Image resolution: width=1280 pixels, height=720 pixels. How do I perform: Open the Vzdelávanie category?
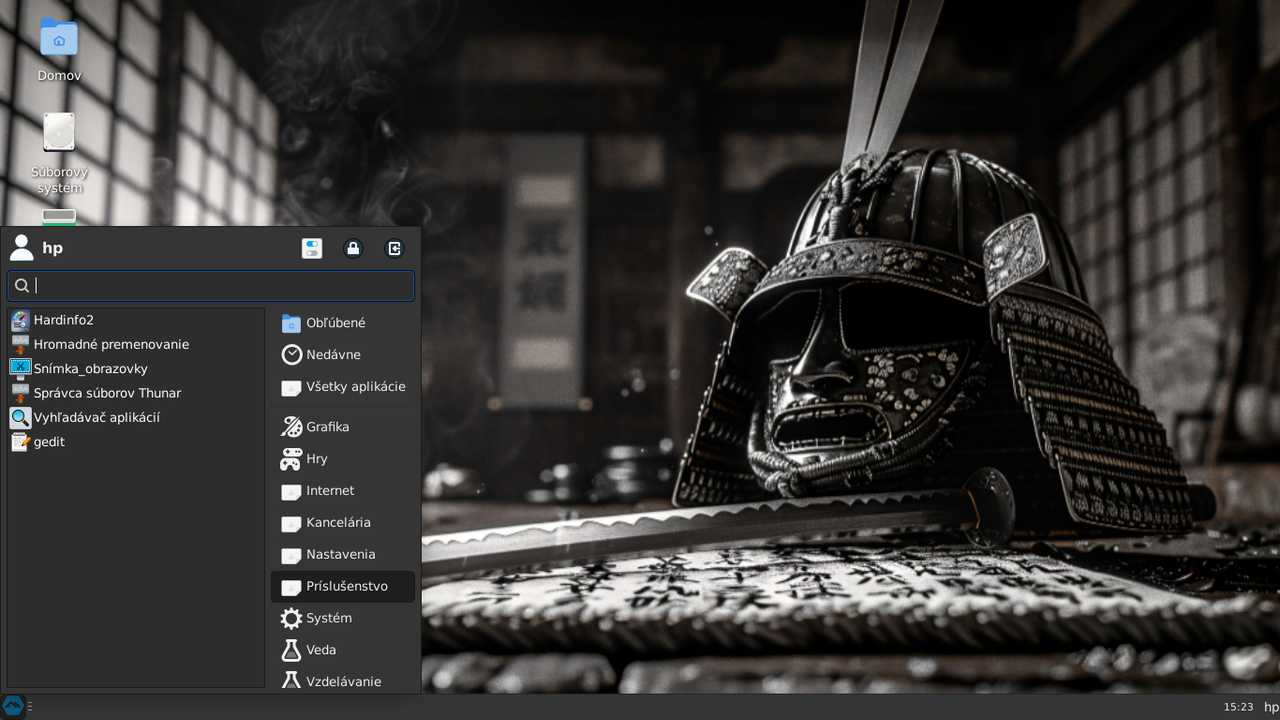point(343,680)
